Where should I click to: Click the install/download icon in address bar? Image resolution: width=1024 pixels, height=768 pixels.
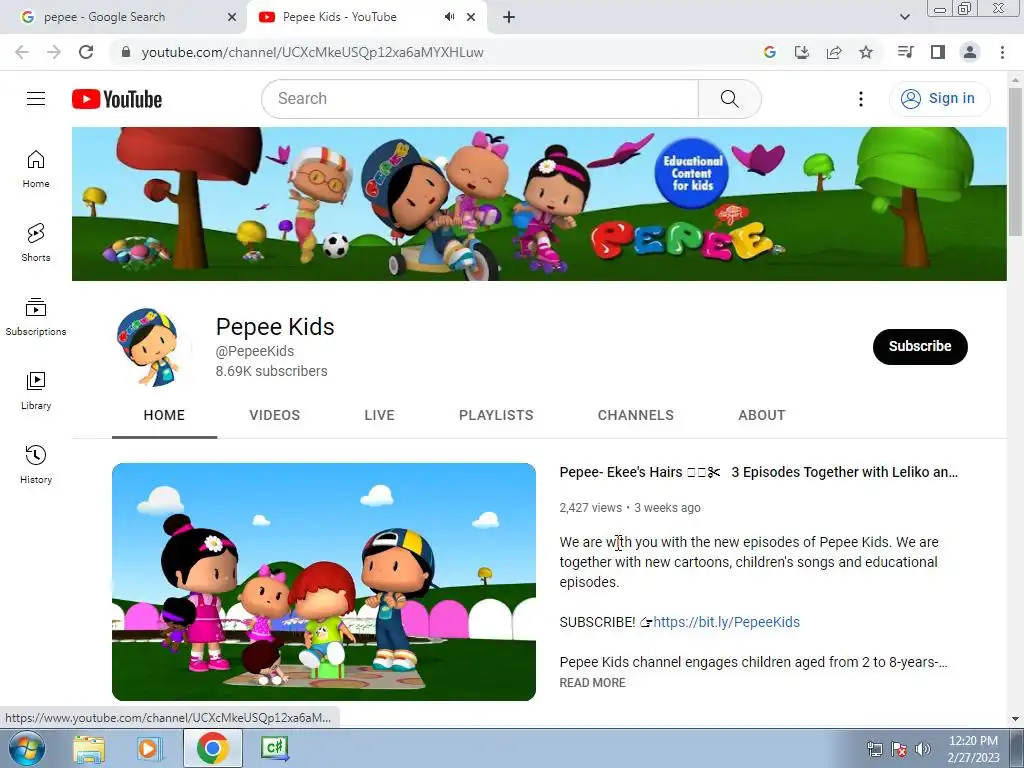(x=802, y=52)
